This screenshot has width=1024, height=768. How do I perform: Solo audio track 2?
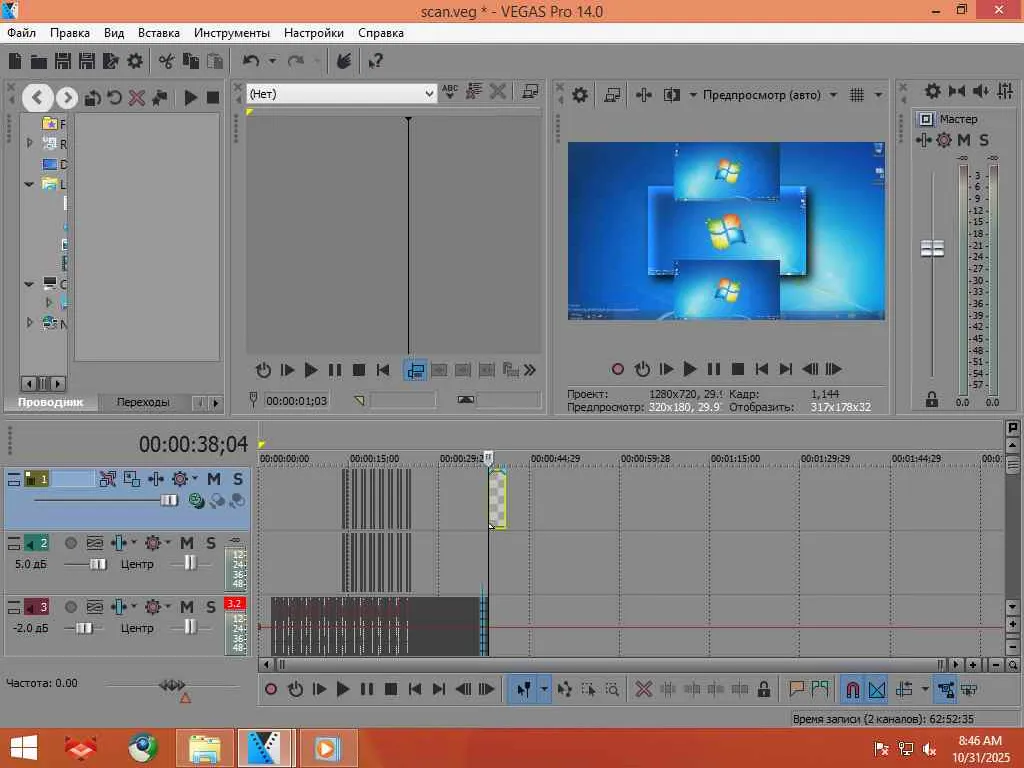pyautogui.click(x=210, y=543)
